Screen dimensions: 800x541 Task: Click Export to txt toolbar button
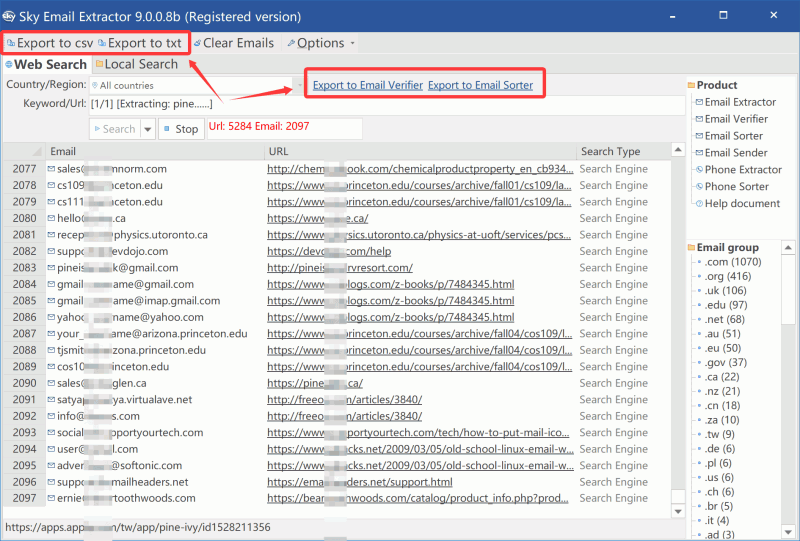pos(140,43)
